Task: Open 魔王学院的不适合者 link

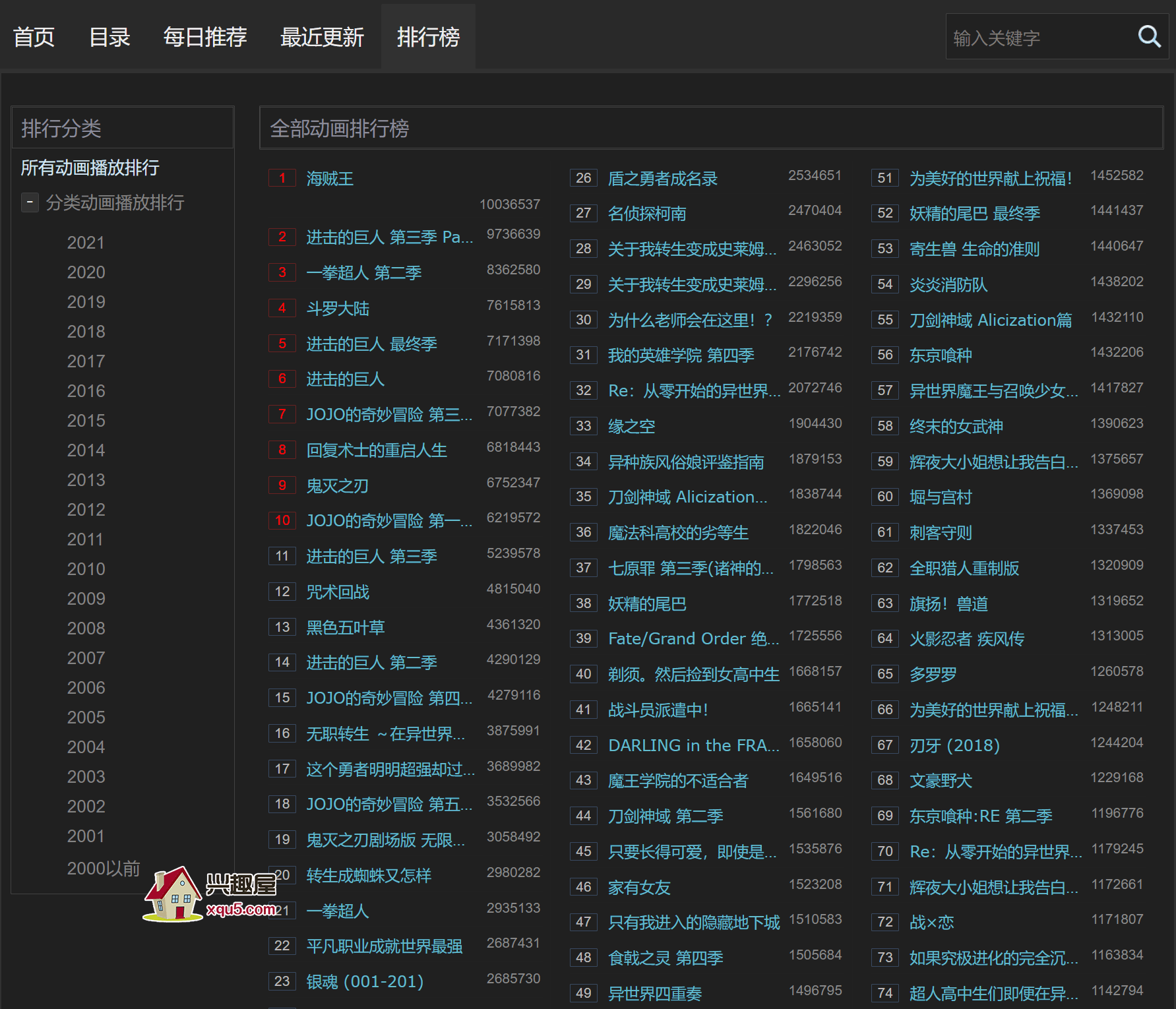Action: (678, 781)
